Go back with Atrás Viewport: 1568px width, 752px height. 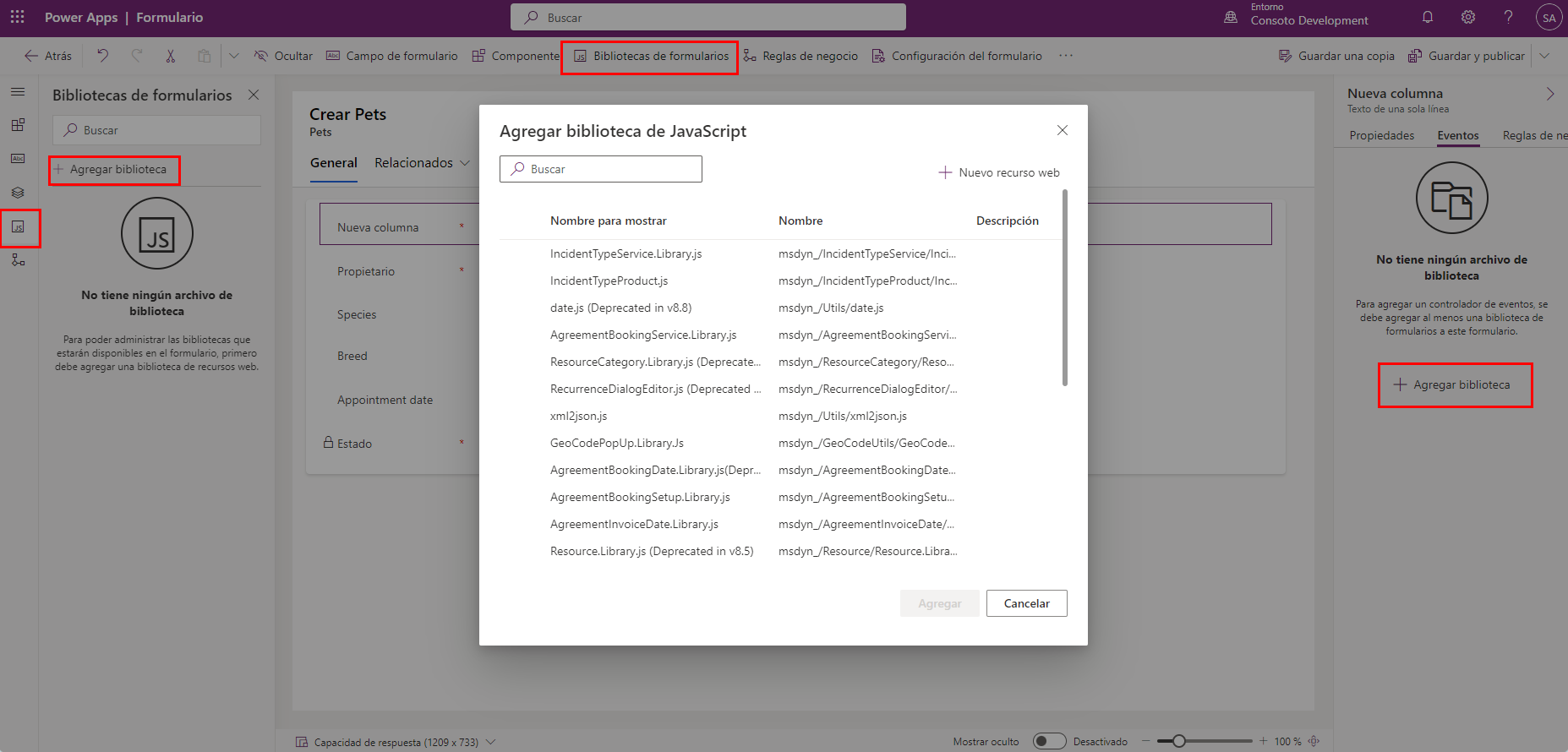(48, 56)
